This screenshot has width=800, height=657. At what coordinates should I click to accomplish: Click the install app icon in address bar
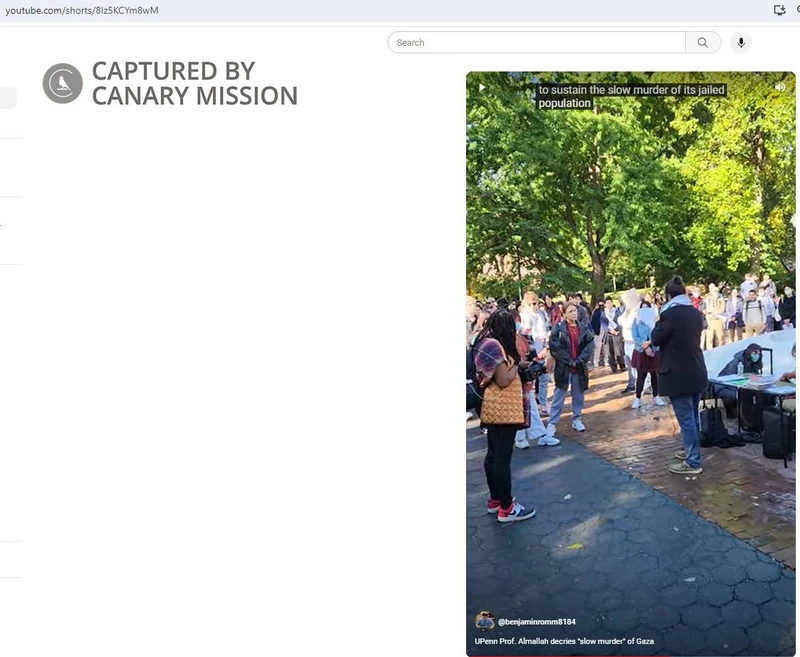coord(779,10)
